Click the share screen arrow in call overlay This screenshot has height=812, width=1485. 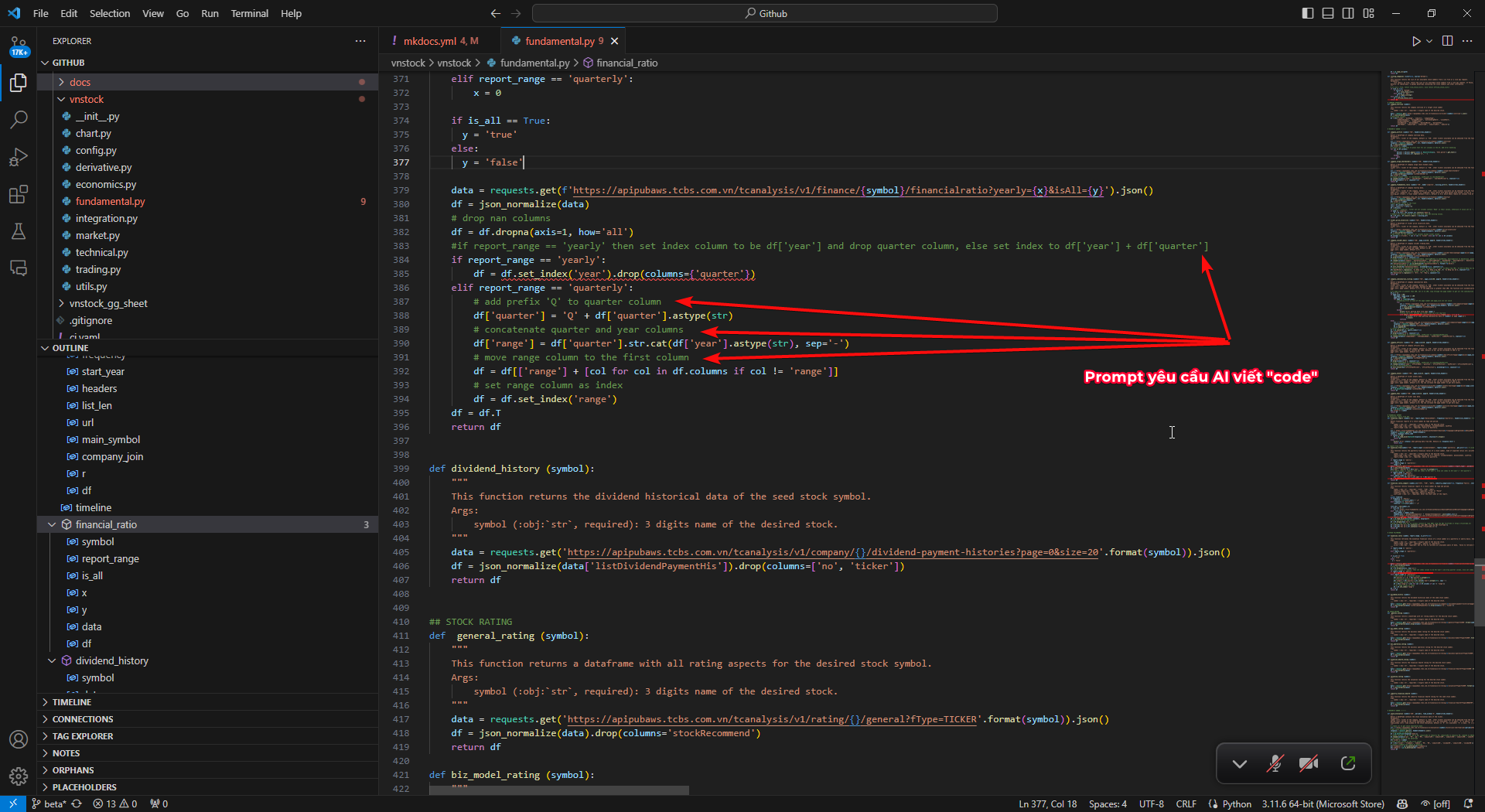1348,763
